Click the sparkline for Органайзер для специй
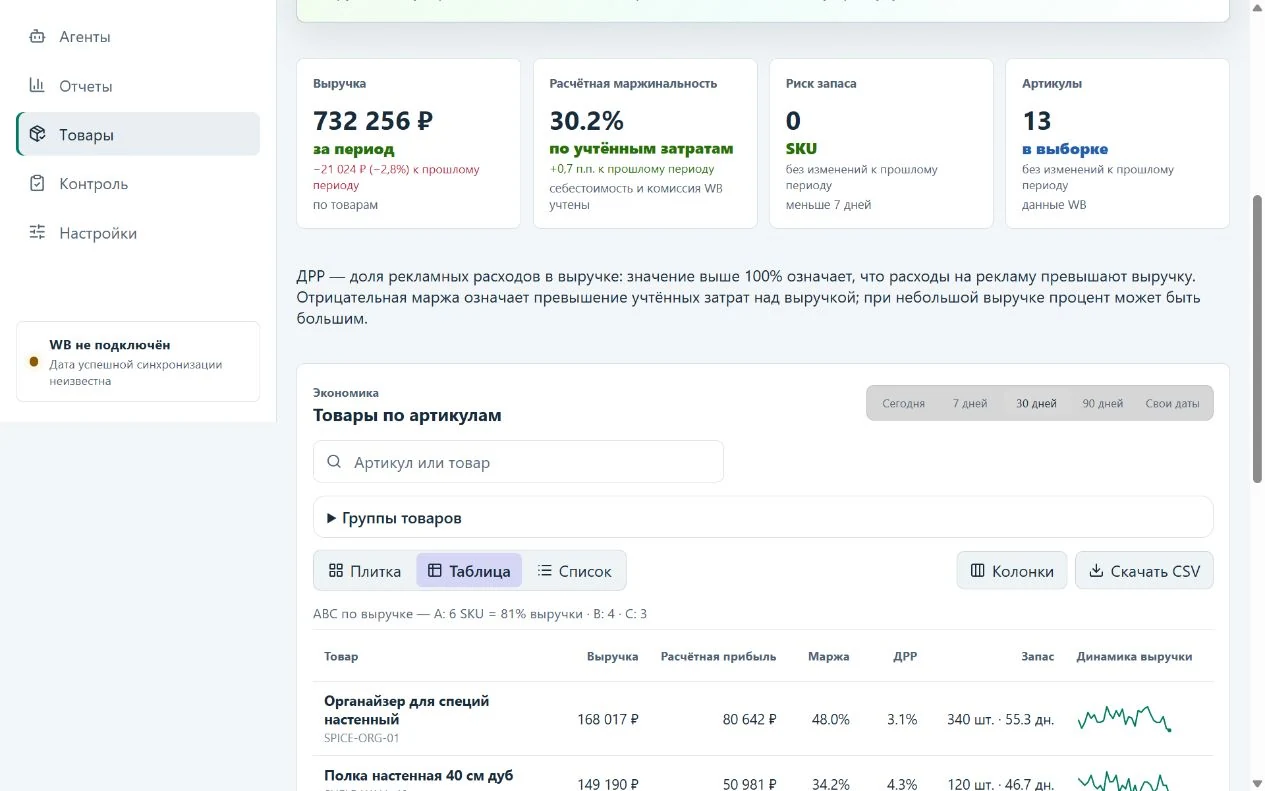This screenshot has height=791, width=1265. point(1124,718)
